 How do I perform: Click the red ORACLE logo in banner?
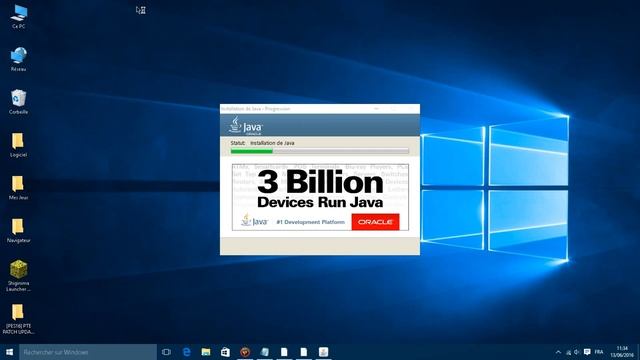pos(376,222)
